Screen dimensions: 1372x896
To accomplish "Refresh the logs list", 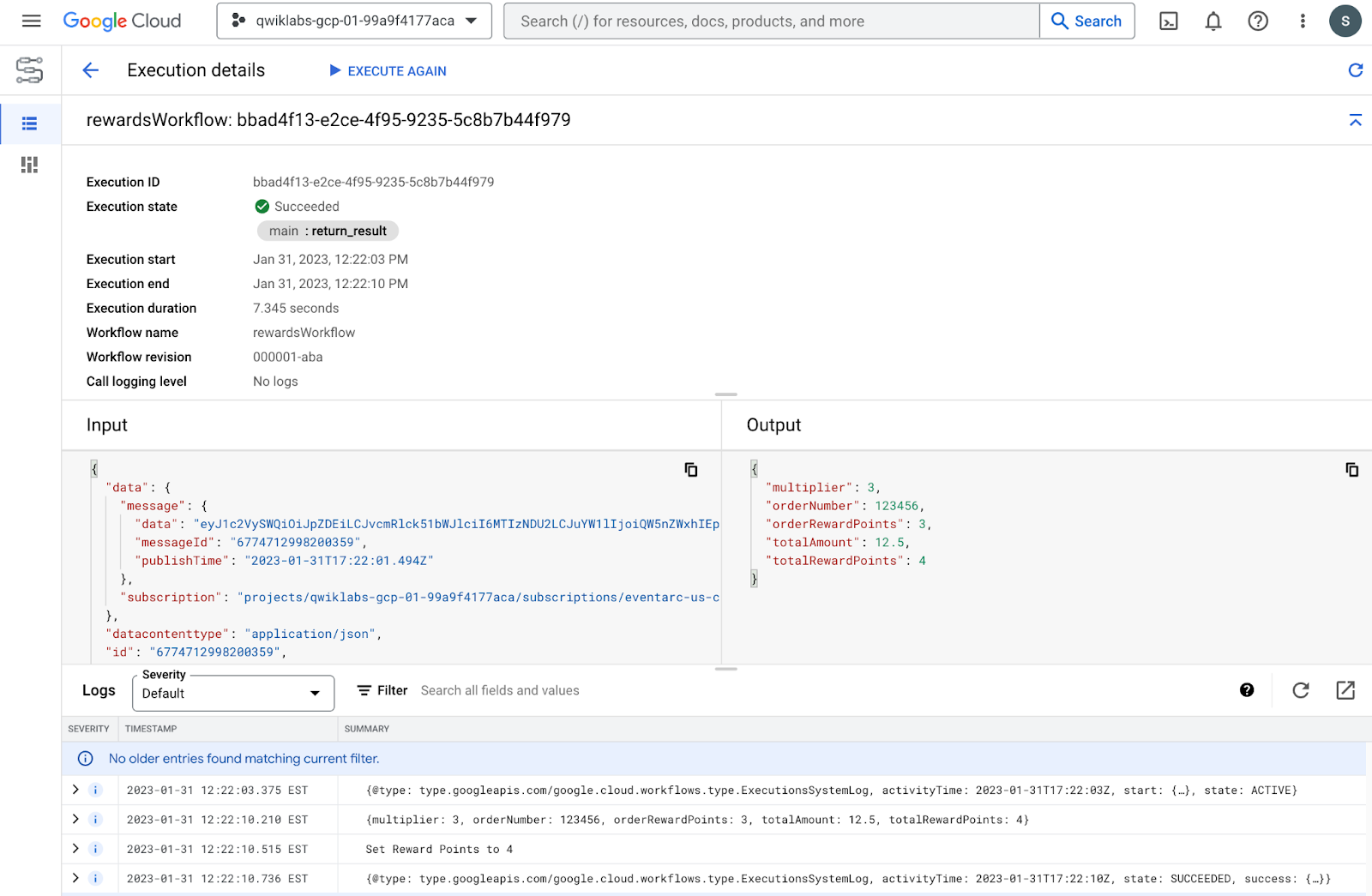I will tap(1300, 690).
